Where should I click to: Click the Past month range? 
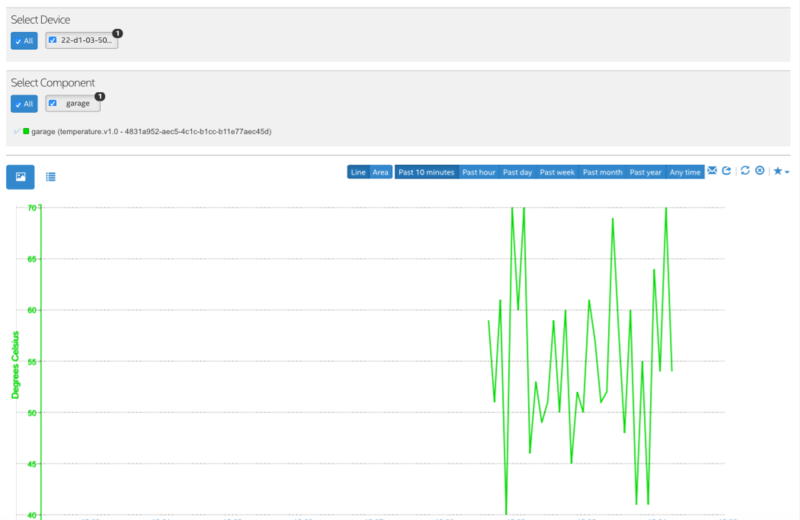click(x=603, y=172)
